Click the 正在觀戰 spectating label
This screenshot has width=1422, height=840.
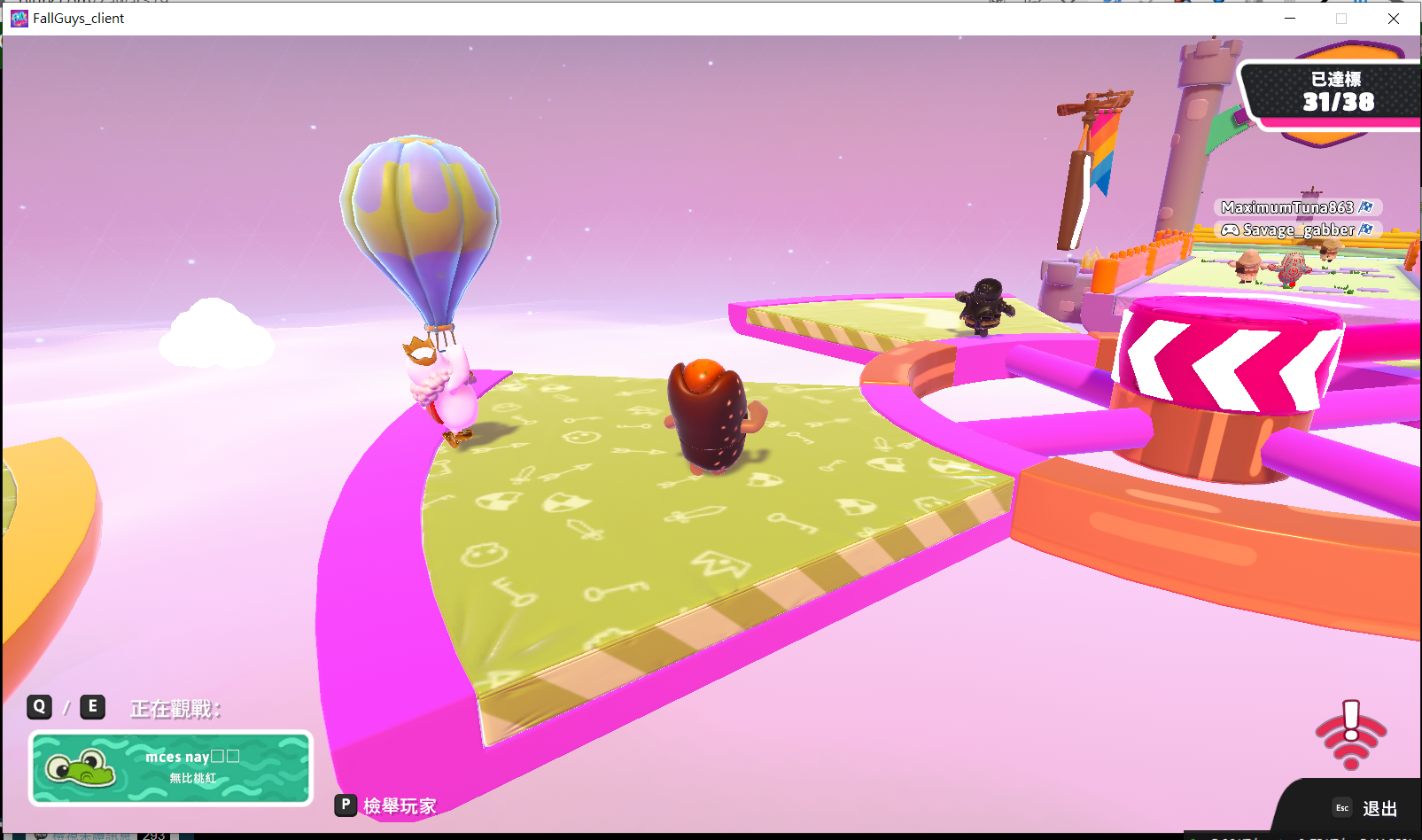[175, 709]
